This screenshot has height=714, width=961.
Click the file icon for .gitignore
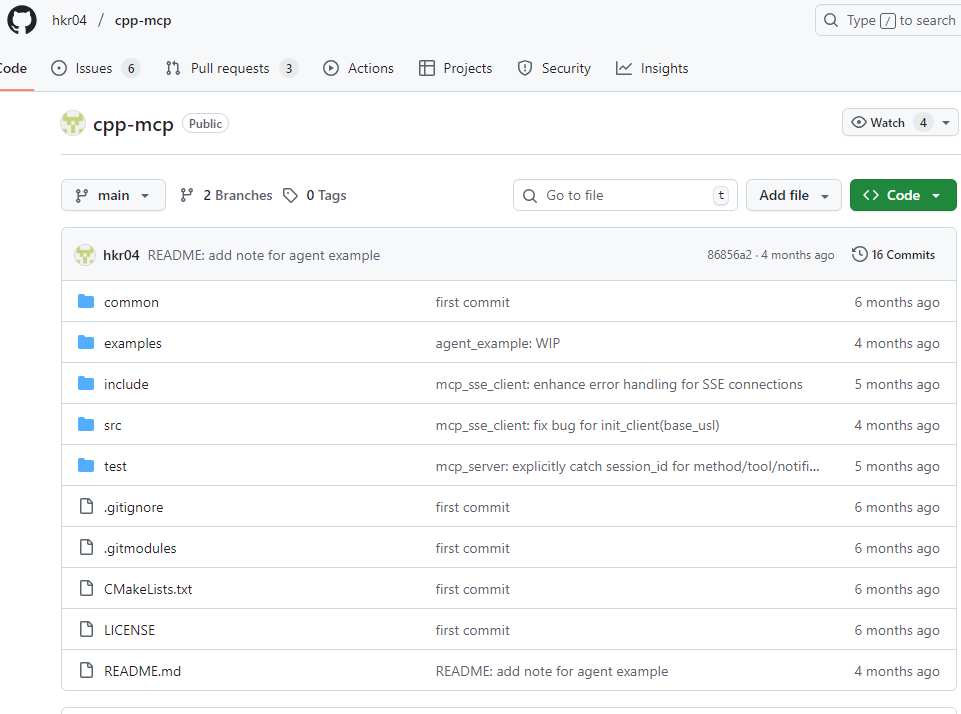click(x=86, y=506)
